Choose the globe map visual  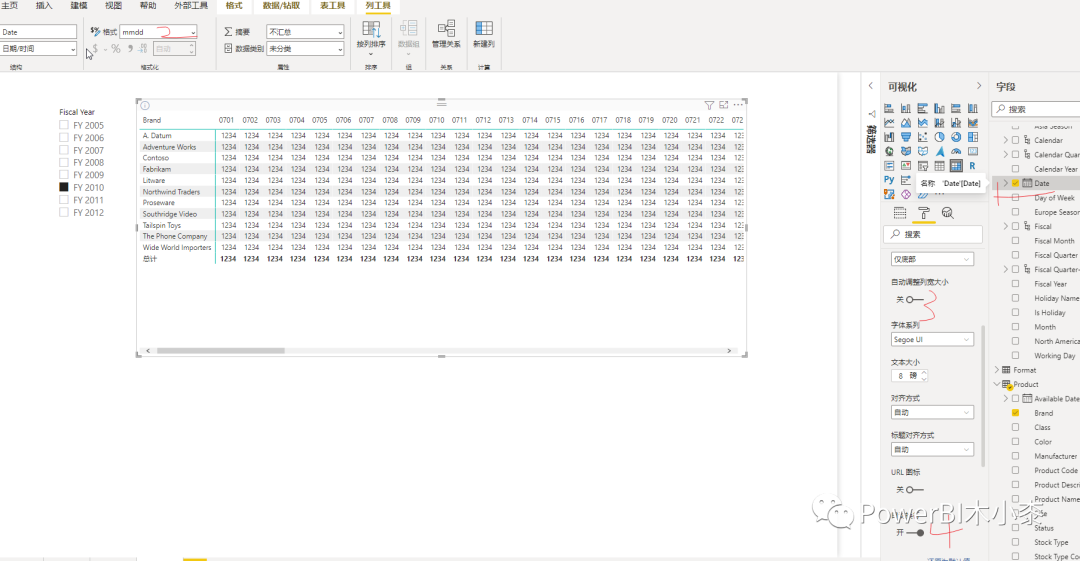click(x=889, y=152)
